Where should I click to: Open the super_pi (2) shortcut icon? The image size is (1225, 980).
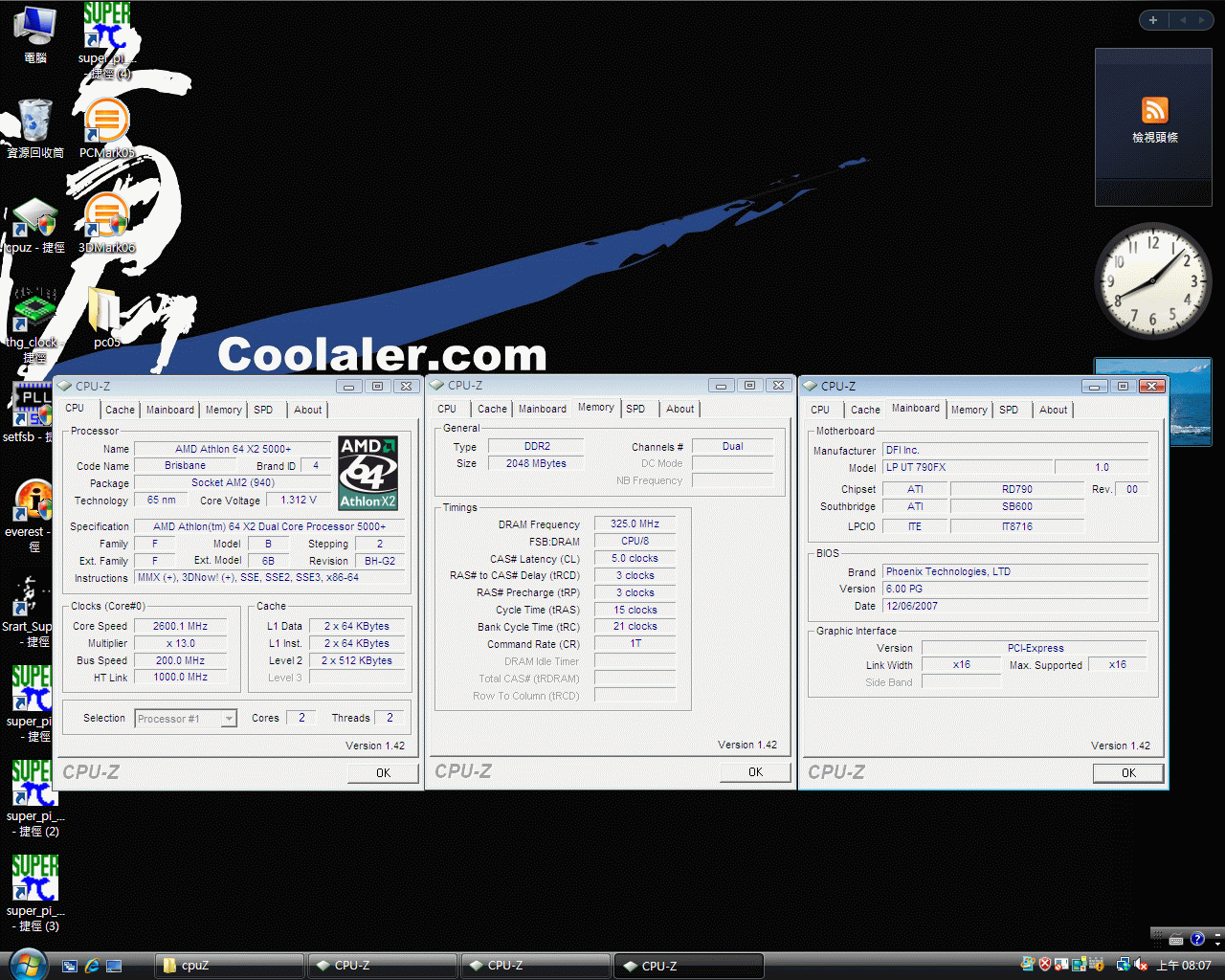(35, 799)
